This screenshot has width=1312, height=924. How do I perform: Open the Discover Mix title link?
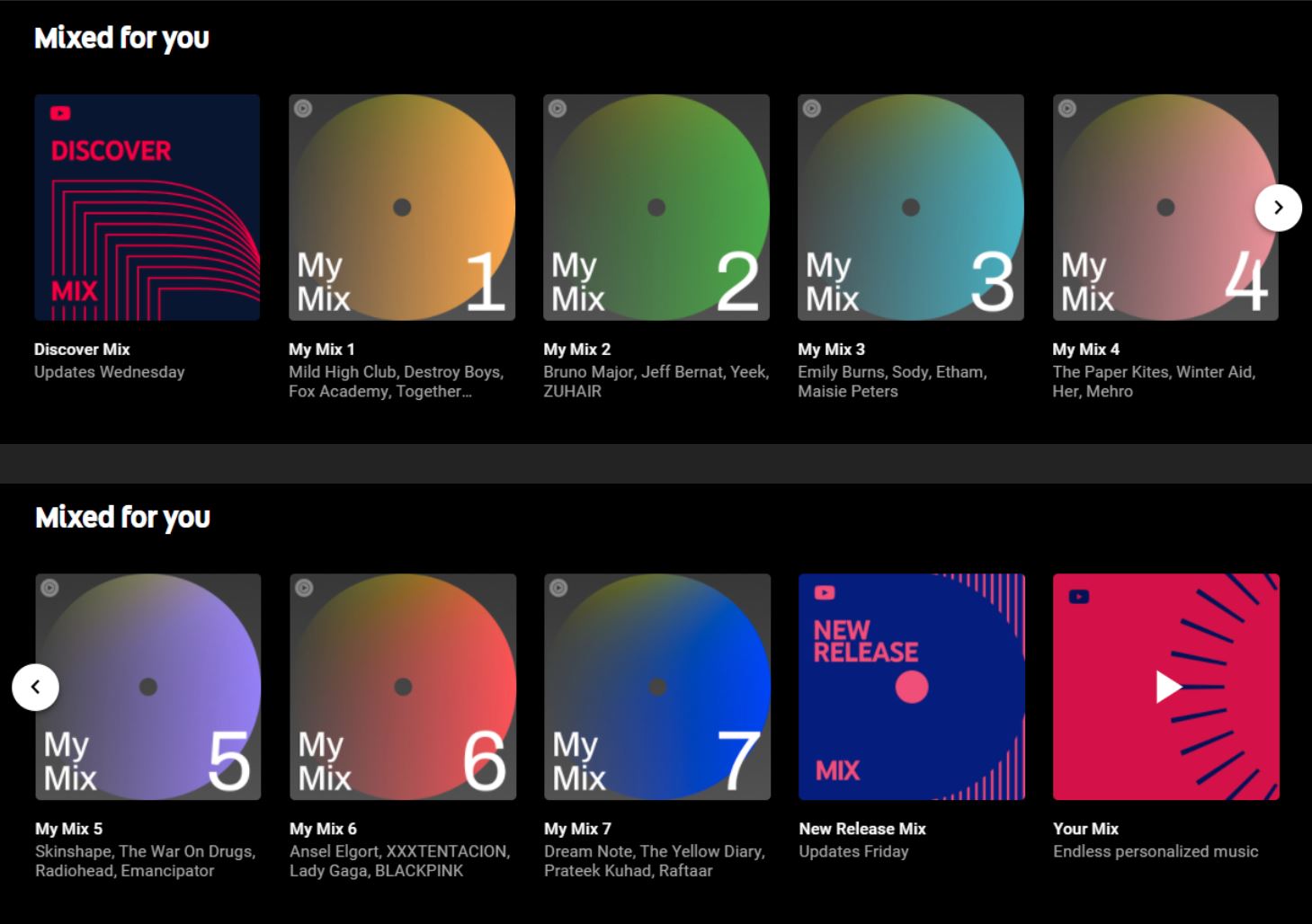click(x=82, y=350)
